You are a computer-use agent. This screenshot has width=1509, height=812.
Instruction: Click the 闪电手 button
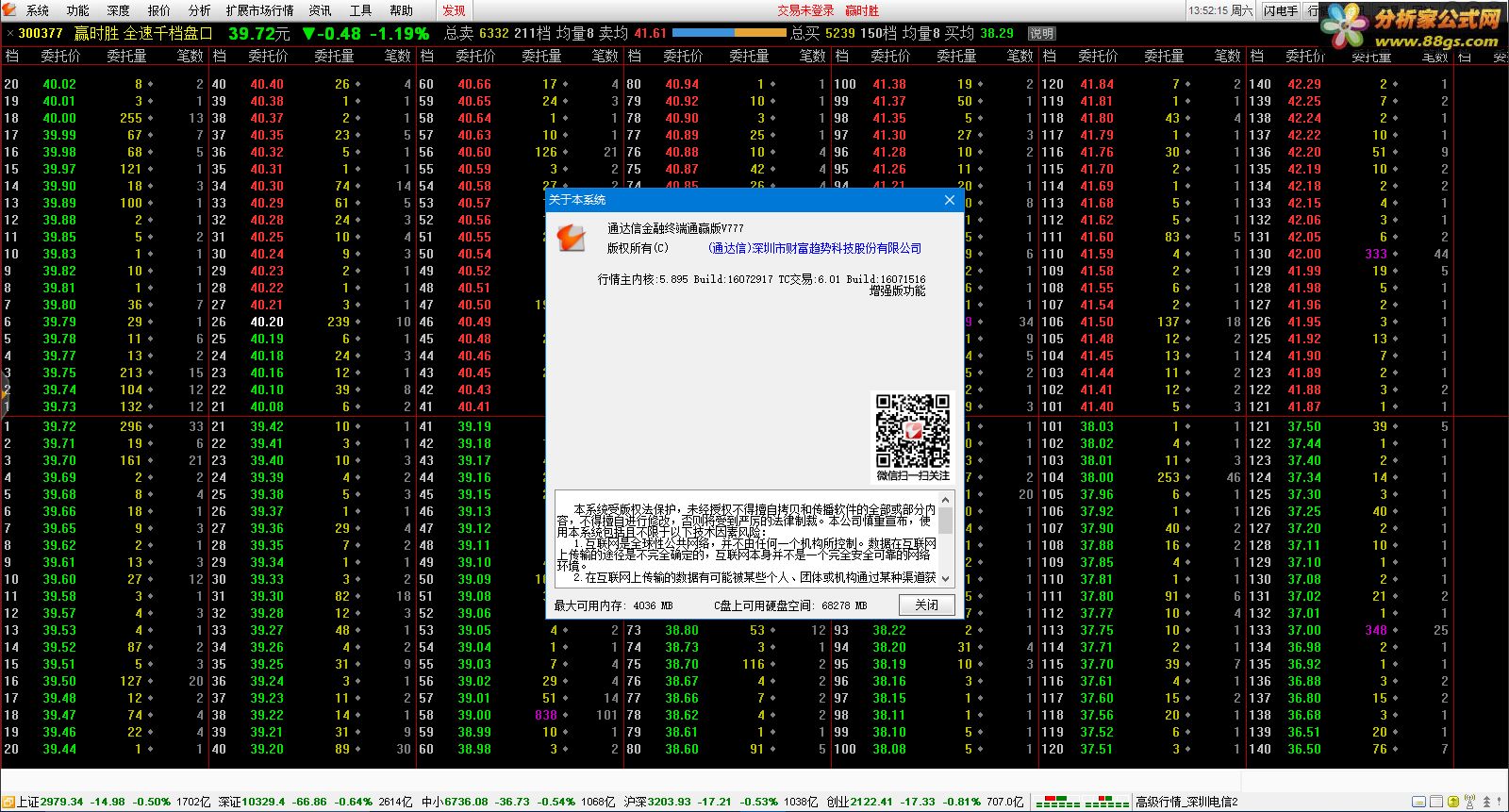pyautogui.click(x=1281, y=10)
